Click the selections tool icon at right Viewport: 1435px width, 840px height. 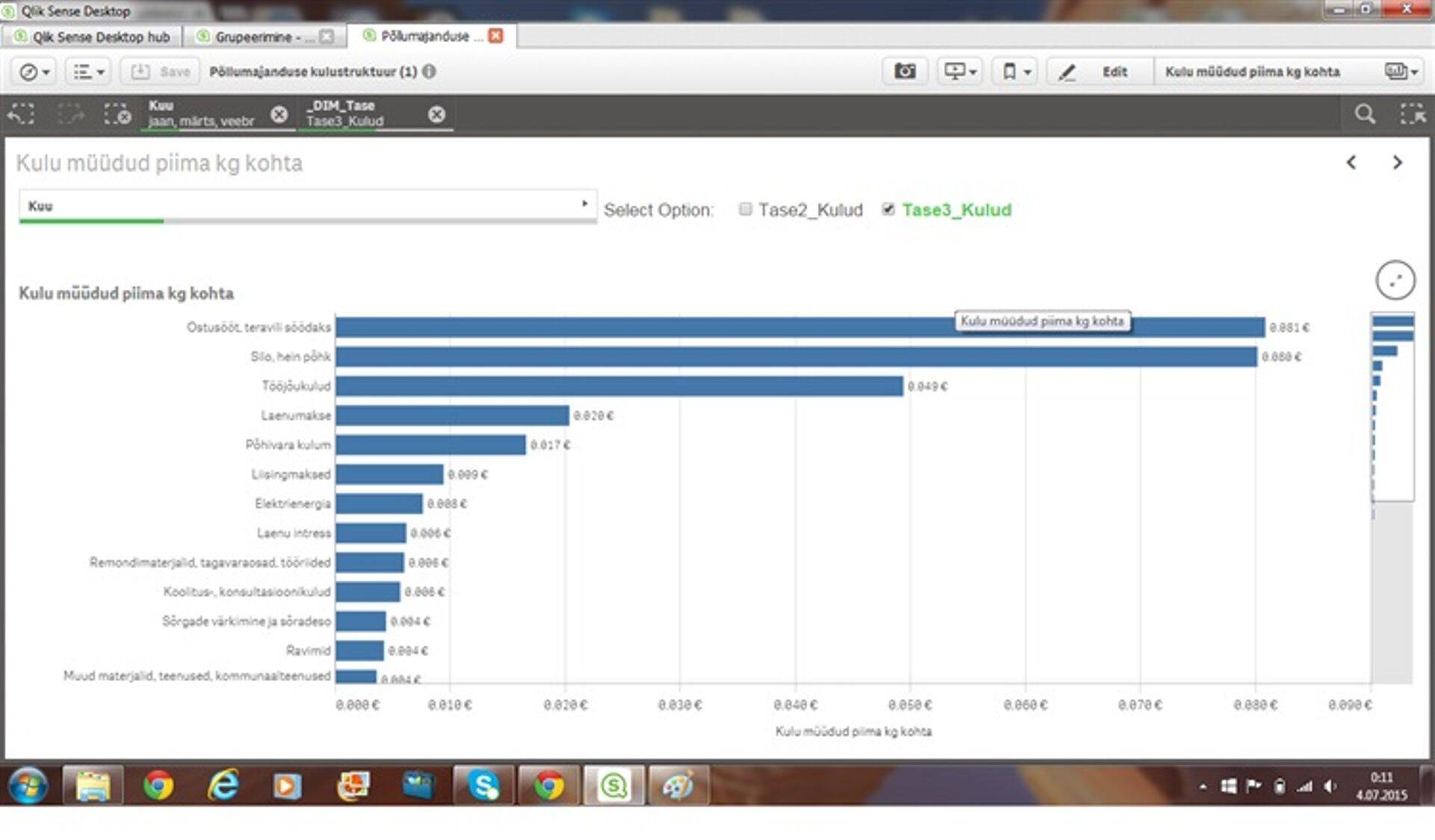click(x=1412, y=114)
